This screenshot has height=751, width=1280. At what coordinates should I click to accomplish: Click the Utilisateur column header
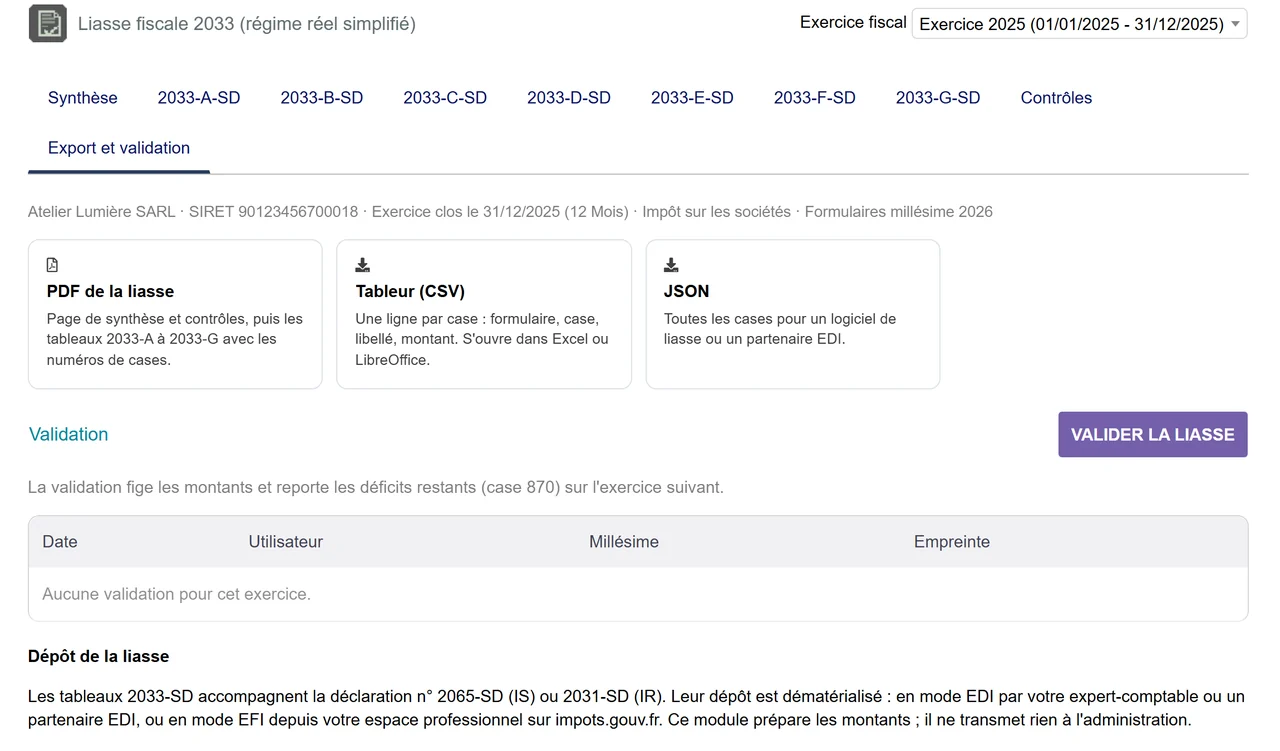tap(286, 542)
